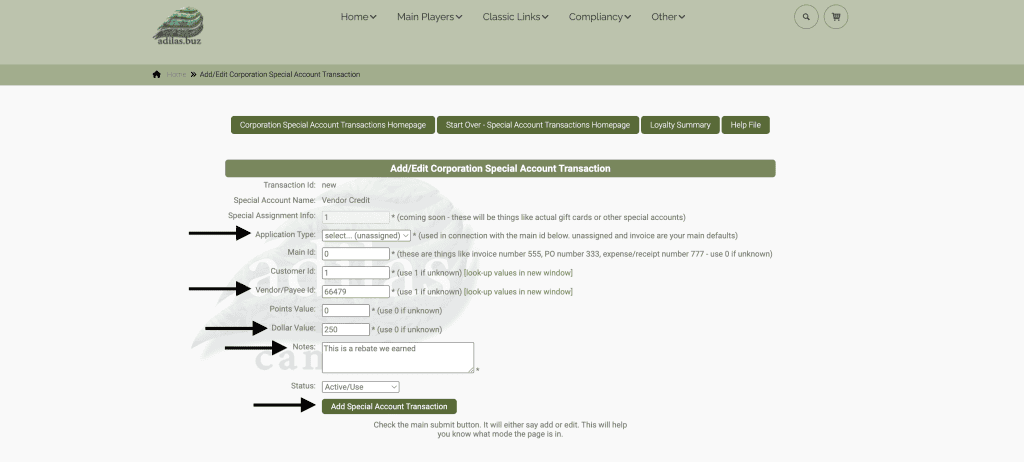Click the adilas.buz logo
The image size is (1024, 462).
[x=178, y=26]
